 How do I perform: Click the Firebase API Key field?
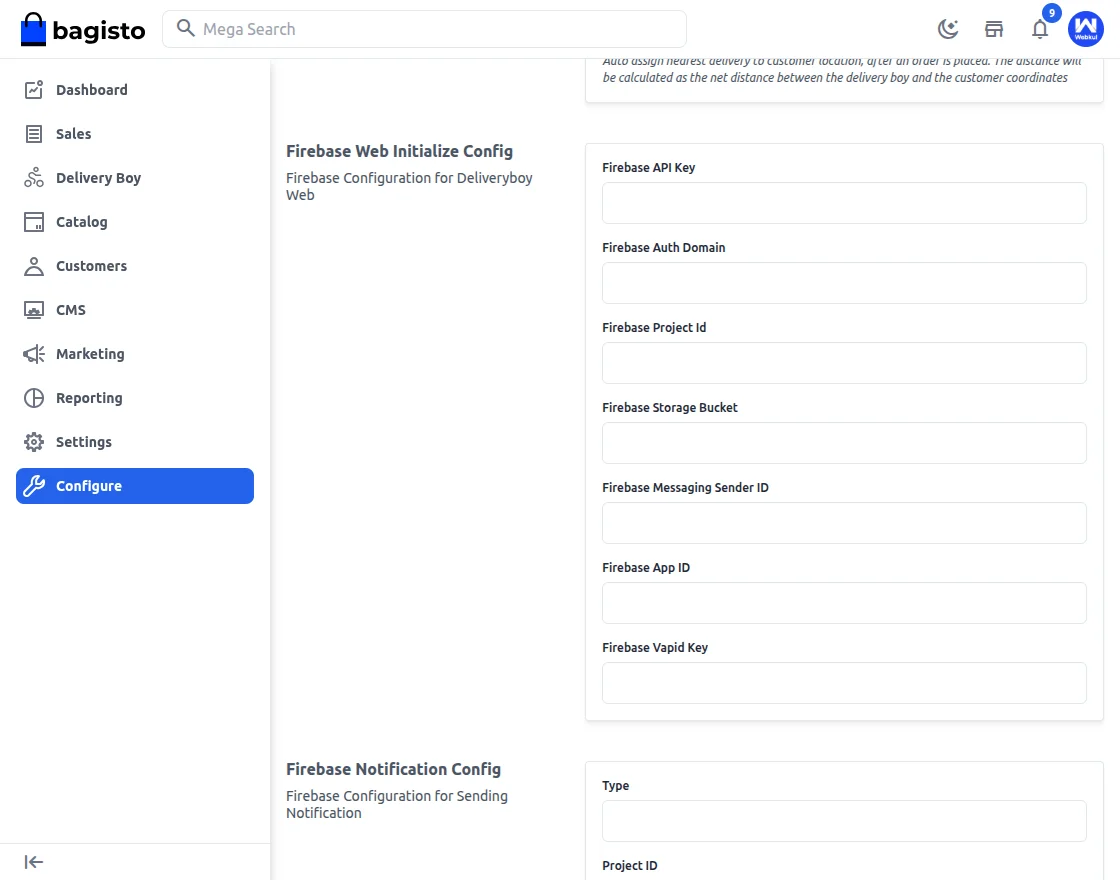pos(844,203)
